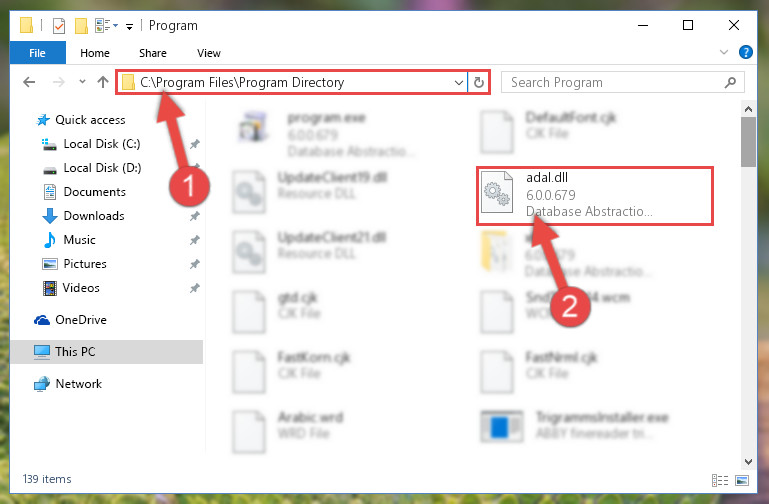769x504 pixels.
Task: Switch to the View ribbon tab
Action: tap(209, 53)
